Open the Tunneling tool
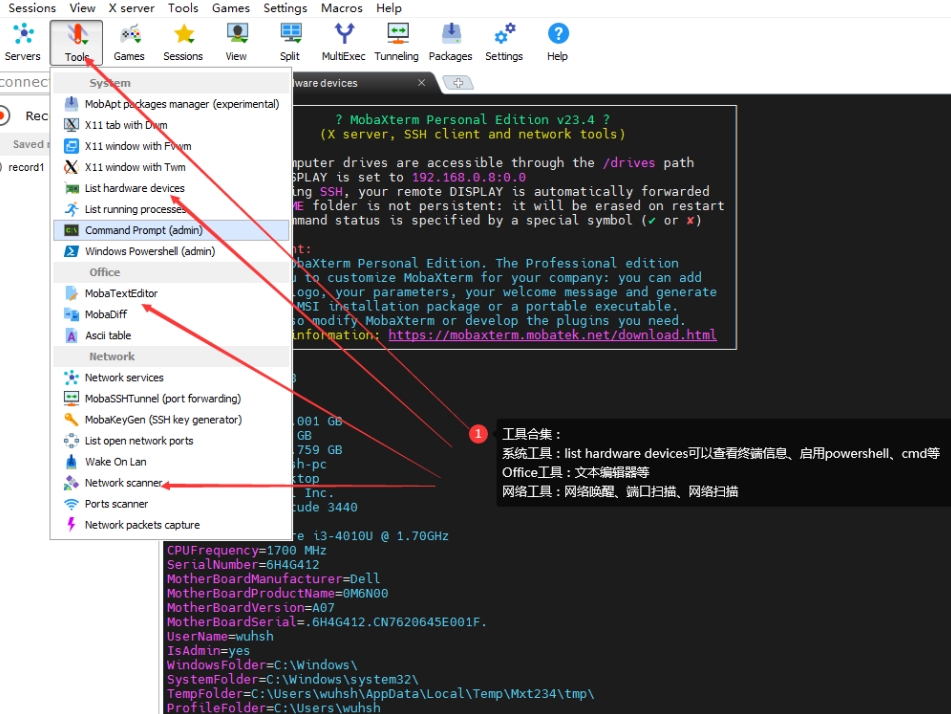This screenshot has width=951, height=714. [396, 40]
